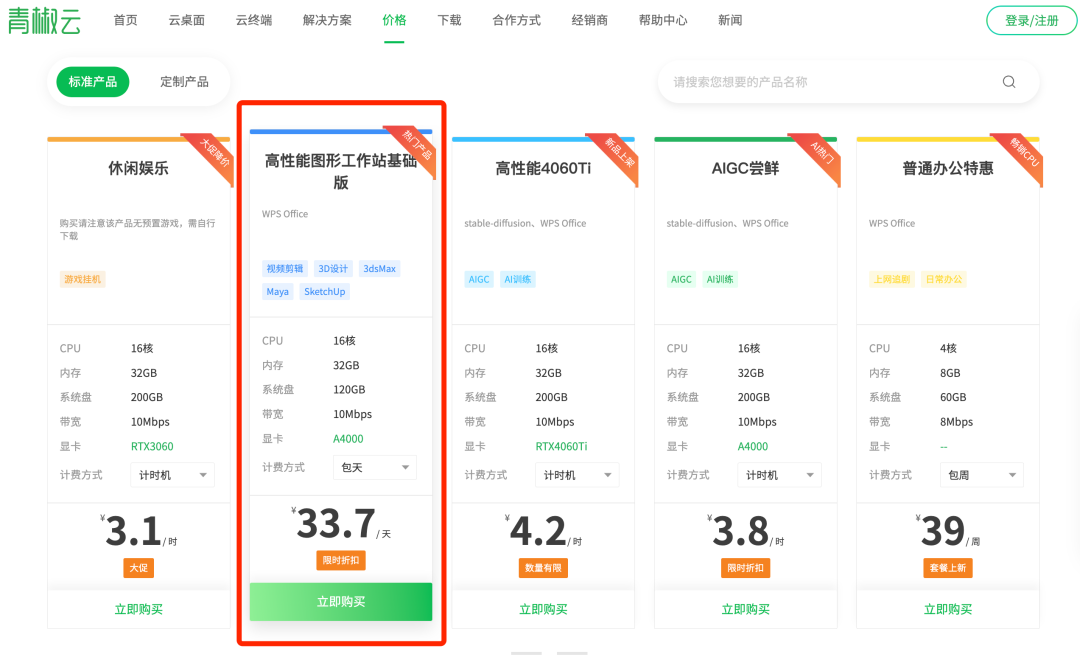Click the SketchUp tag
Screen dimensions: 1080x657
[324, 291]
